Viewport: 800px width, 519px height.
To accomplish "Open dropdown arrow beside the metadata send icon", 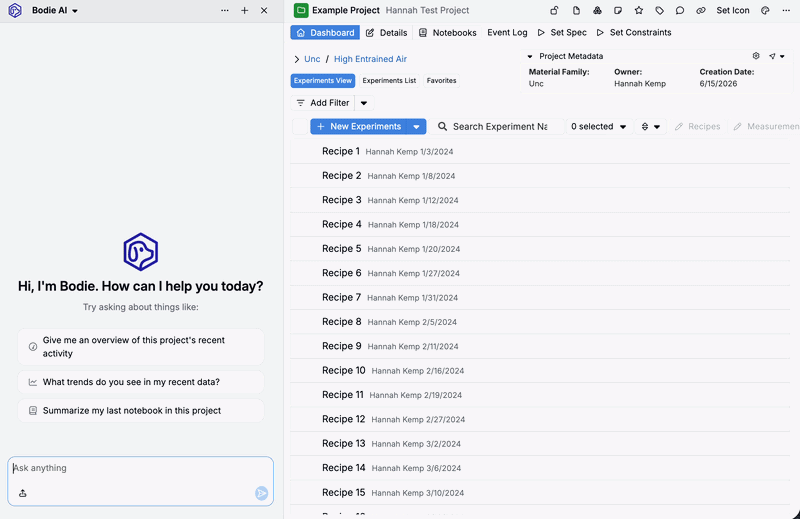I will [x=782, y=56].
